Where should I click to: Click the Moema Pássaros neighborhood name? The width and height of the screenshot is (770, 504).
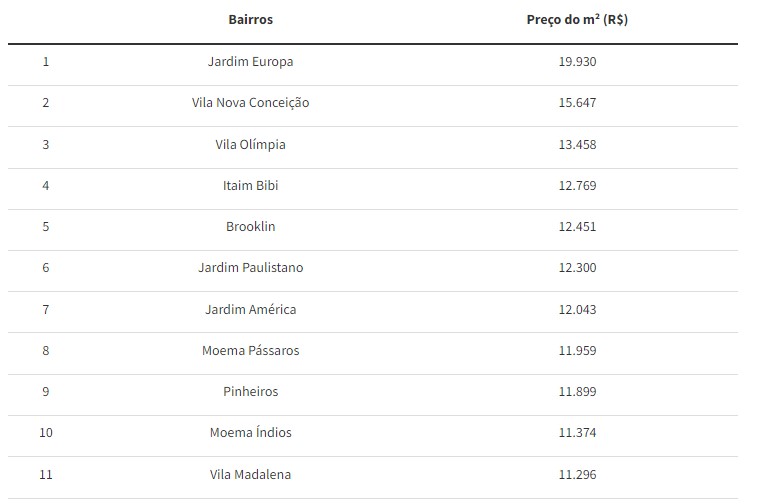[x=250, y=350]
